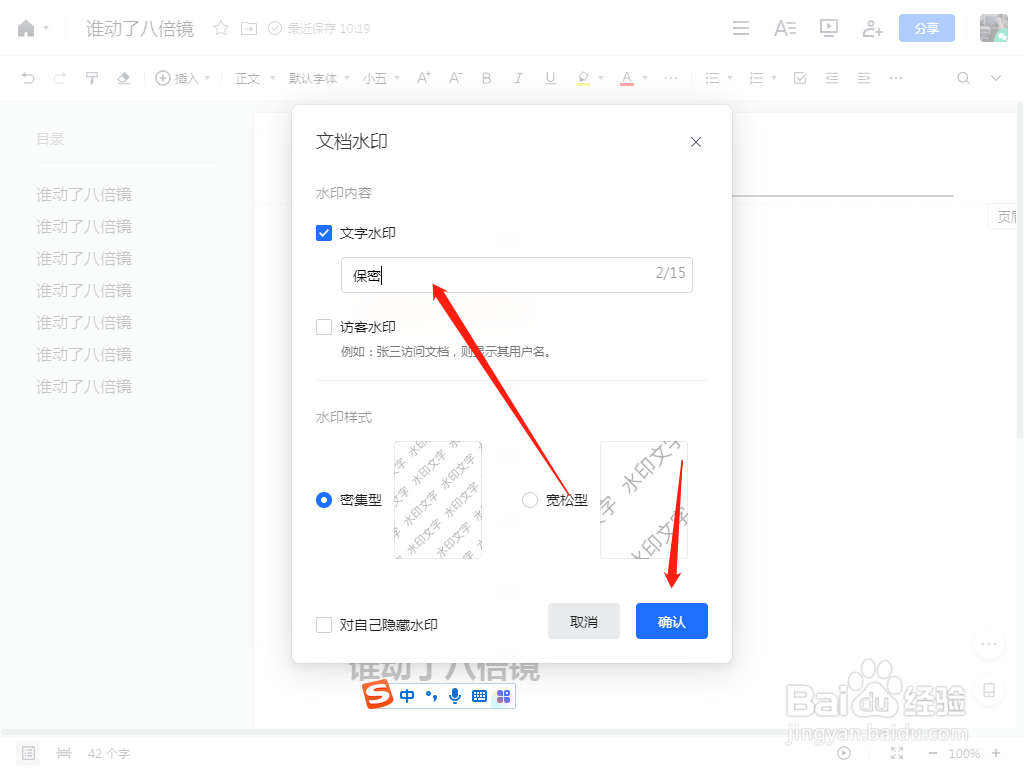
Task: Click the 取消 cancel button
Action: point(584,621)
